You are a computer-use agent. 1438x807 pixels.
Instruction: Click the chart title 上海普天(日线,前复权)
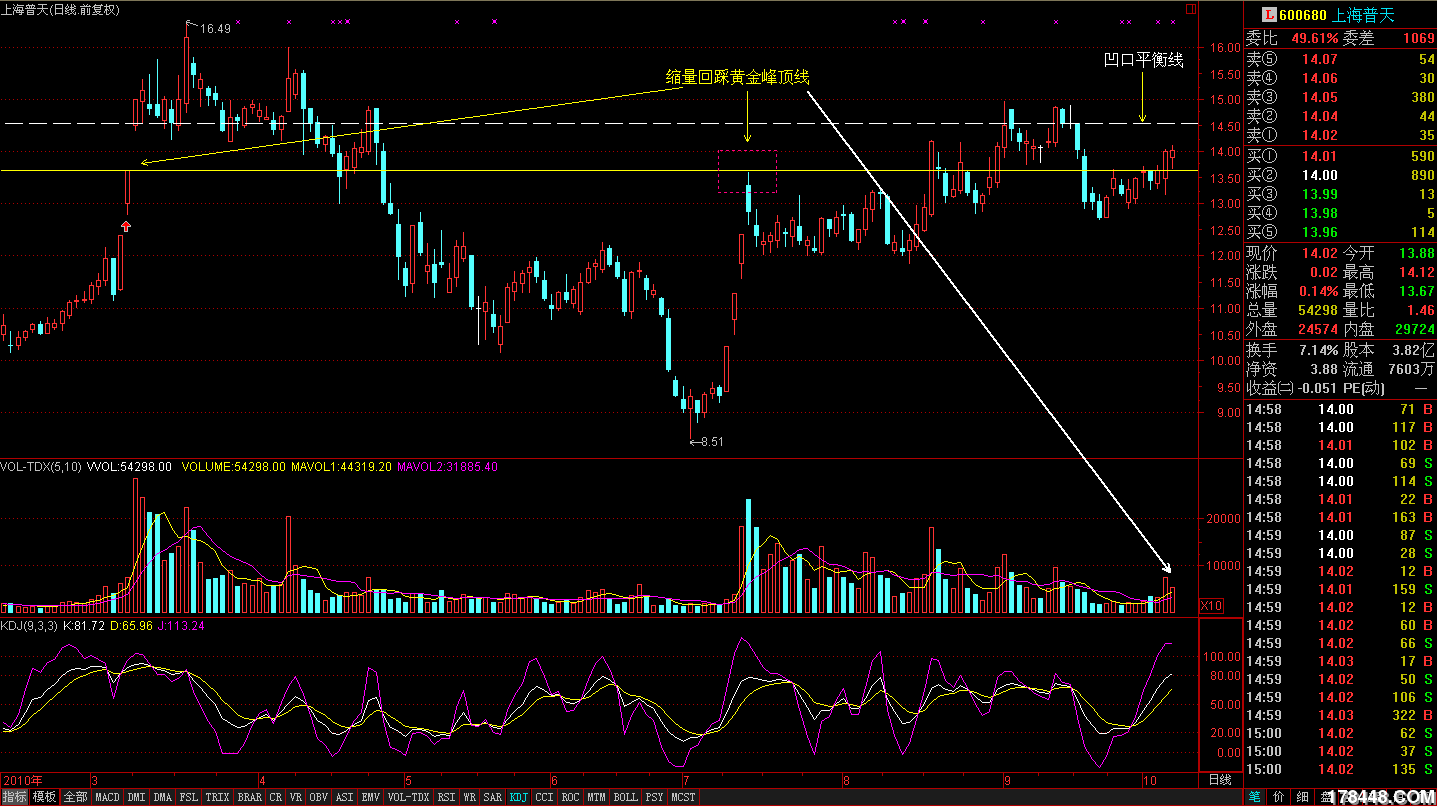(x=60, y=9)
